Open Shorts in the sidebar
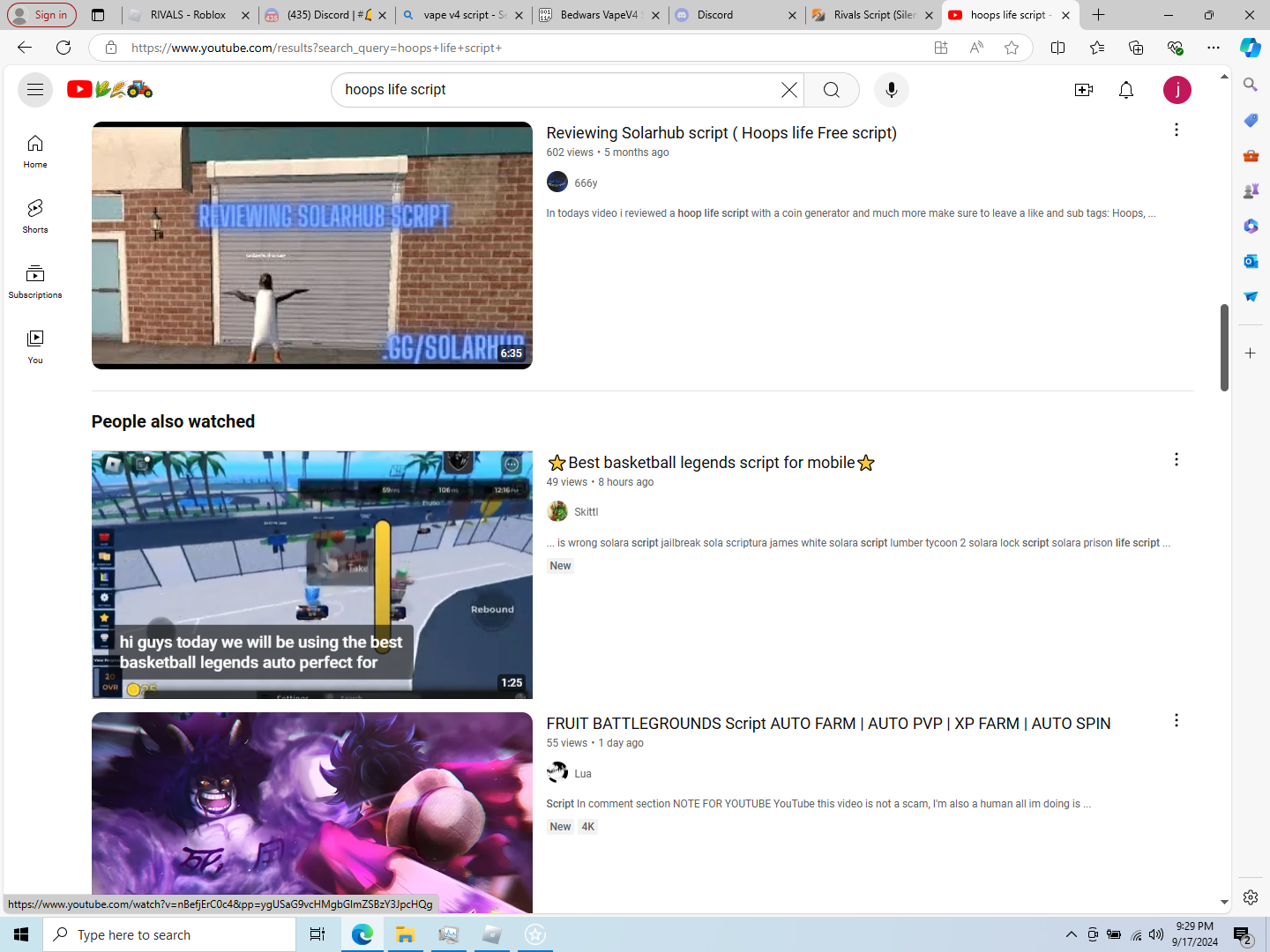Image resolution: width=1270 pixels, height=952 pixels. (x=35, y=217)
